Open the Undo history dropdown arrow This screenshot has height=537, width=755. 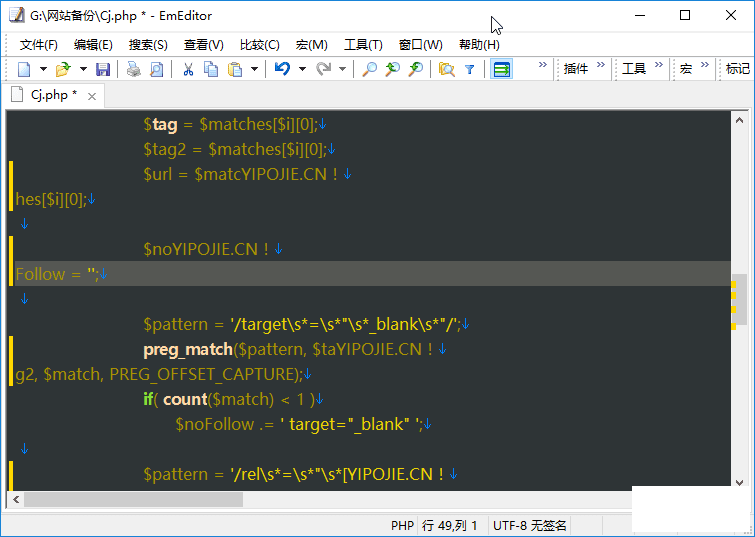pyautogui.click(x=302, y=69)
